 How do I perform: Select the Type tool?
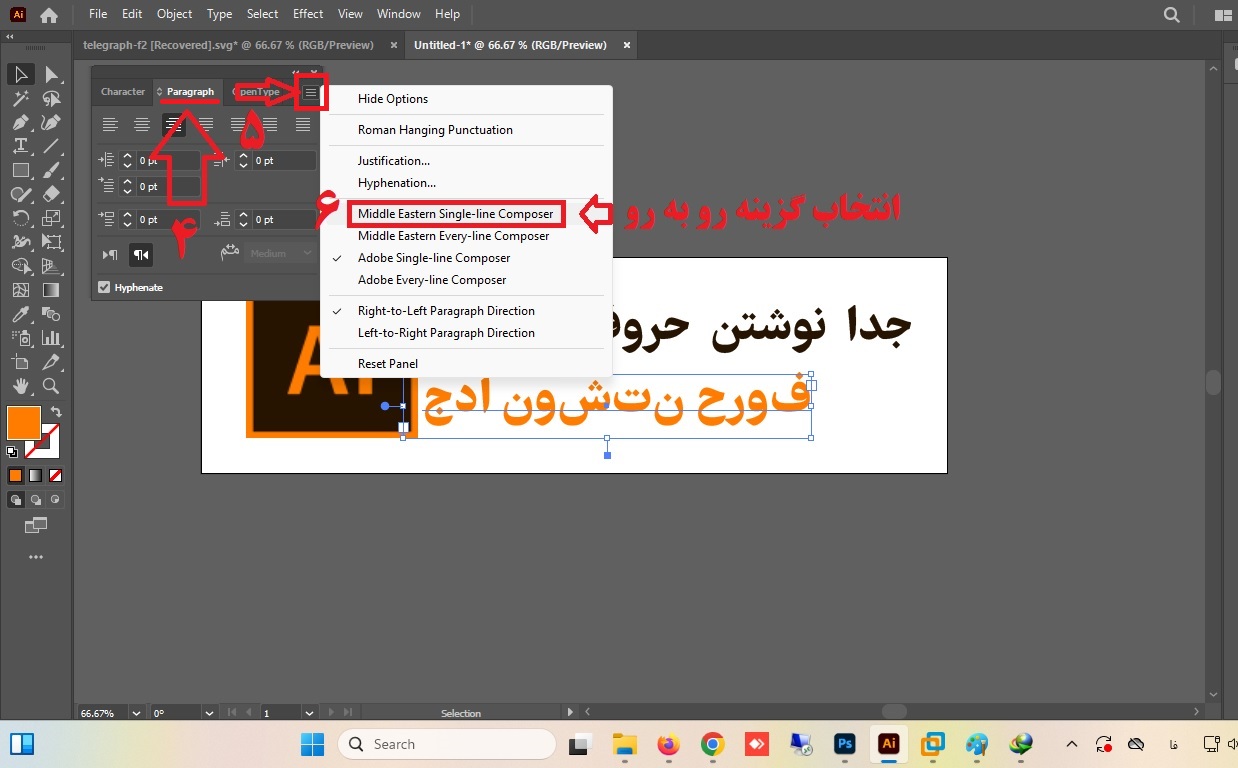pyautogui.click(x=20, y=145)
